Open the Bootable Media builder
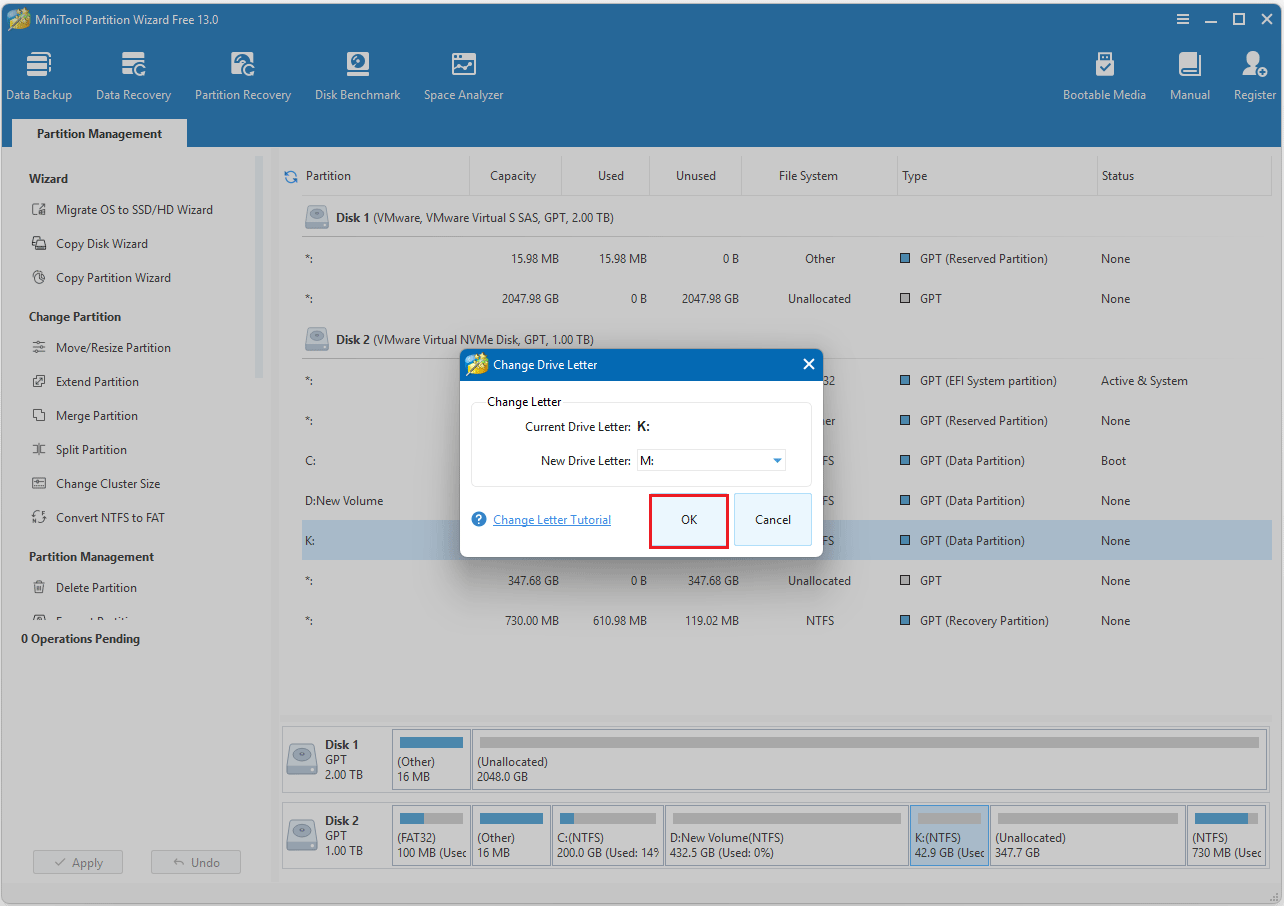Viewport: 1284px width, 906px height. pos(1104,73)
